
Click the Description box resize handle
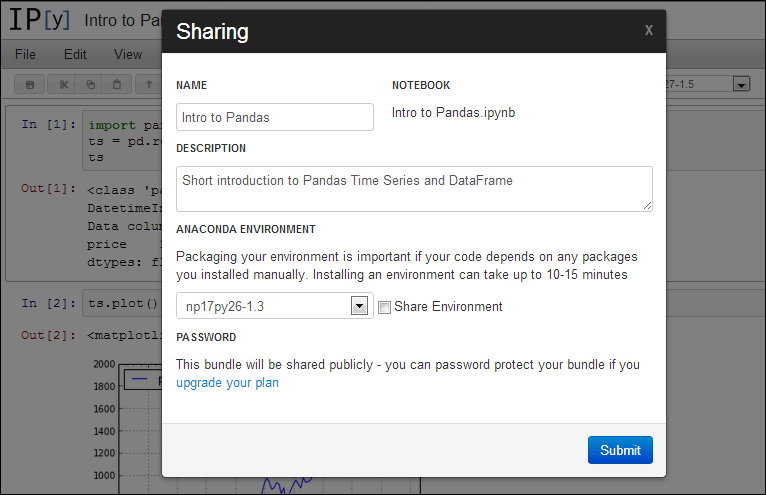pyautogui.click(x=647, y=206)
